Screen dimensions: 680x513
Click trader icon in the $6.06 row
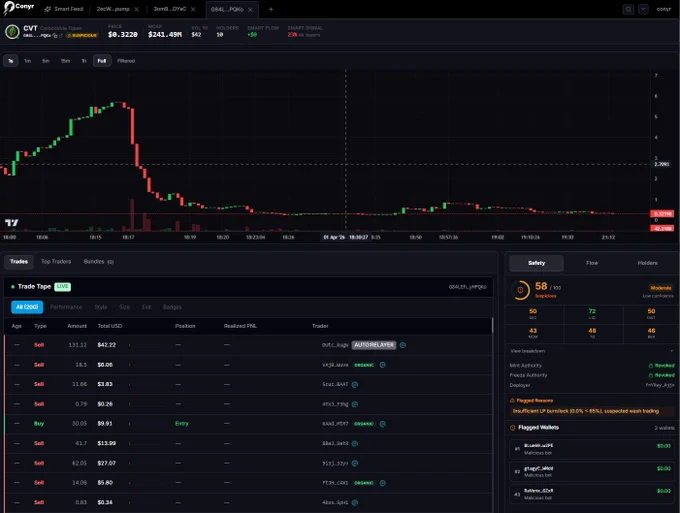click(x=382, y=365)
